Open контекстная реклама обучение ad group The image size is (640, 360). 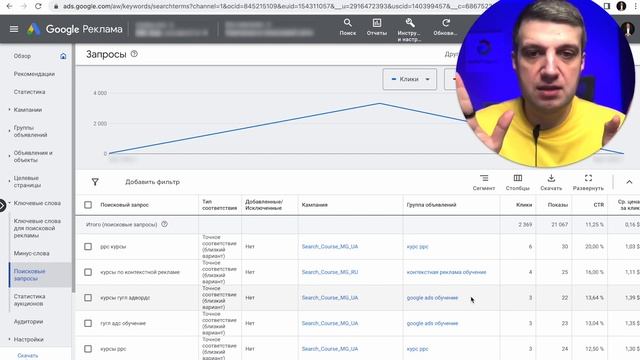tap(446, 272)
